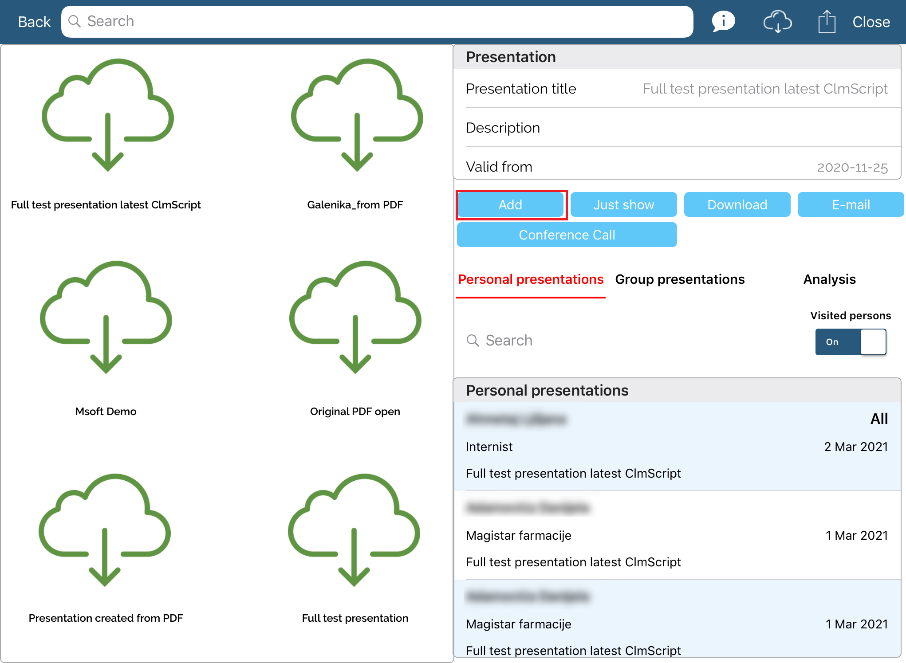906x663 pixels.
Task: Click the cloud download icon in top bar
Action: (777, 22)
